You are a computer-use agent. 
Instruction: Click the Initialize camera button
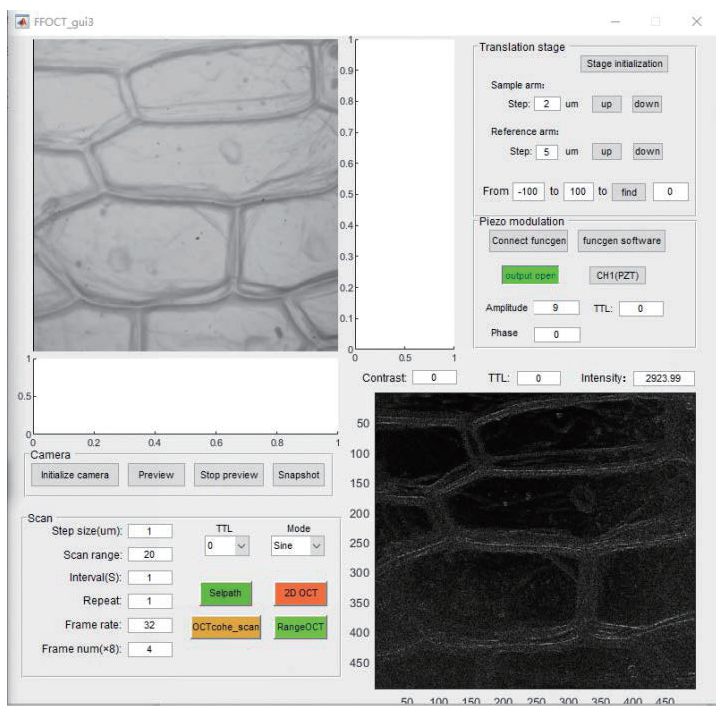click(75, 475)
